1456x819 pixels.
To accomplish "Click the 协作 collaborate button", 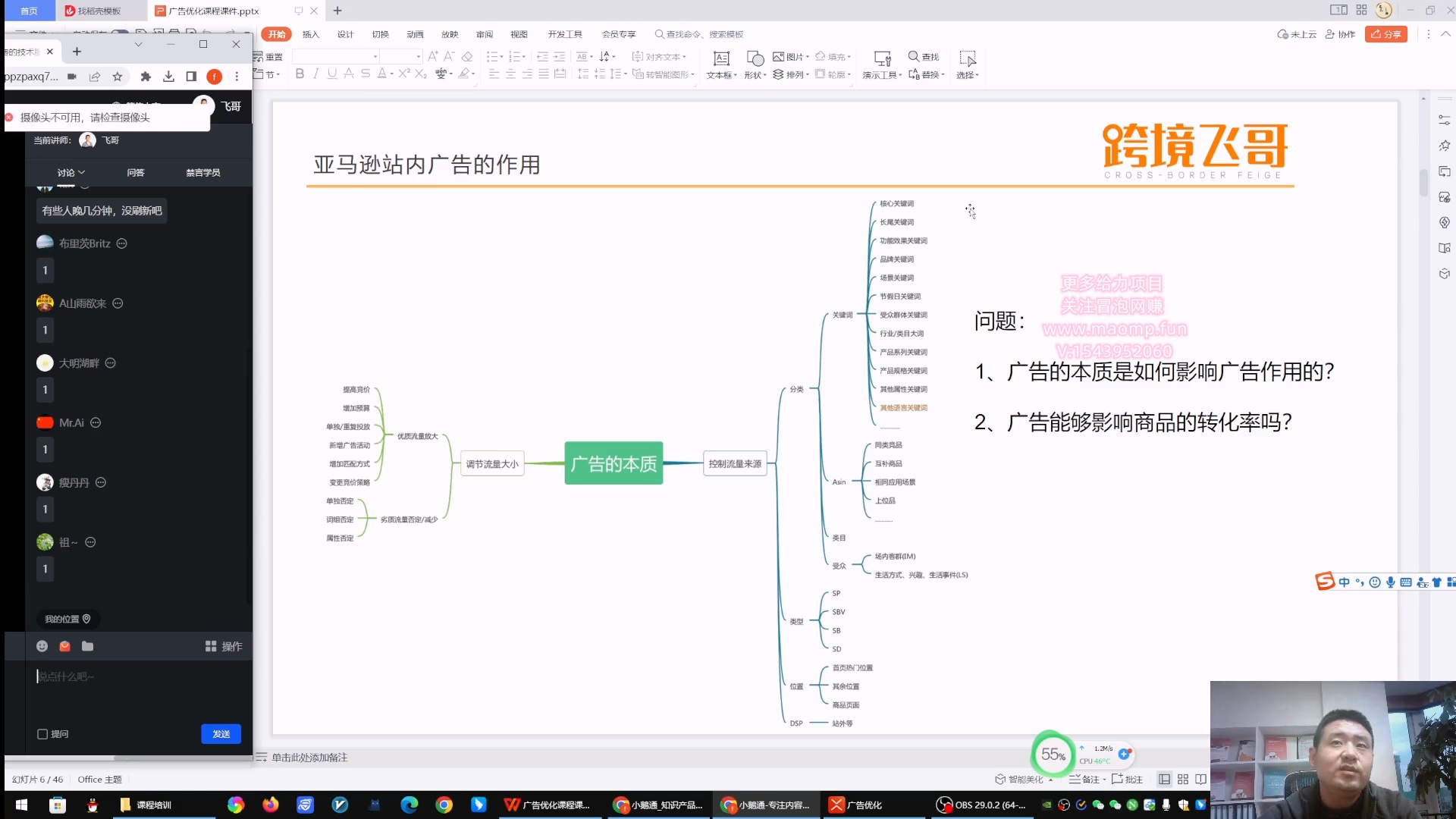I will click(1341, 34).
